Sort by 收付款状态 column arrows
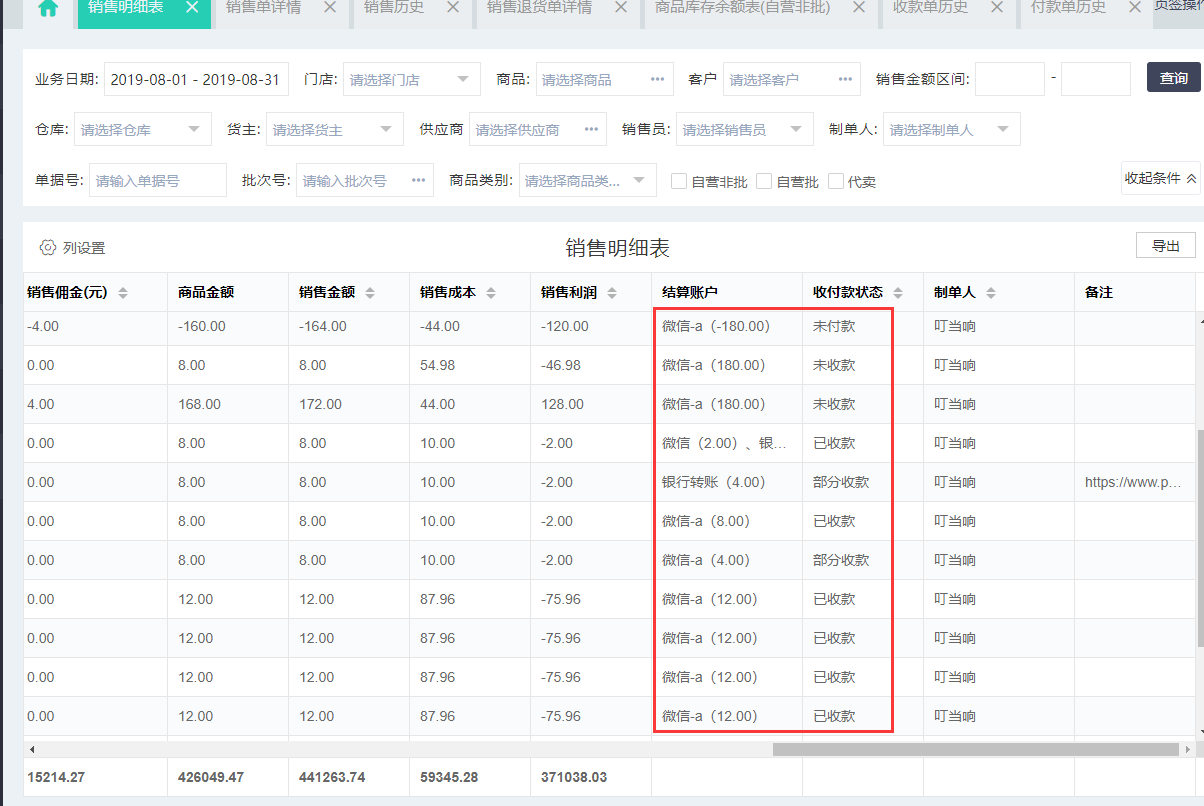 pos(898,293)
